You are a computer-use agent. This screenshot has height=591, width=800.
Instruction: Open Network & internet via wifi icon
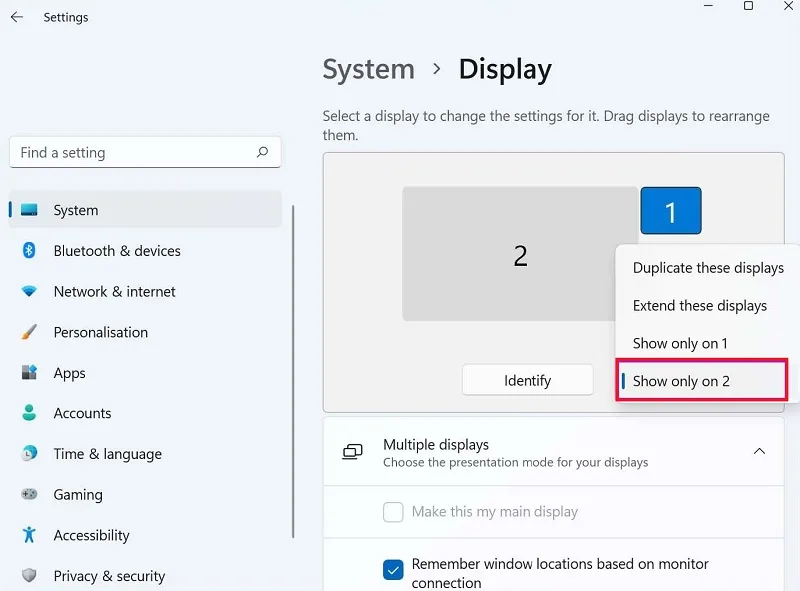(x=29, y=291)
